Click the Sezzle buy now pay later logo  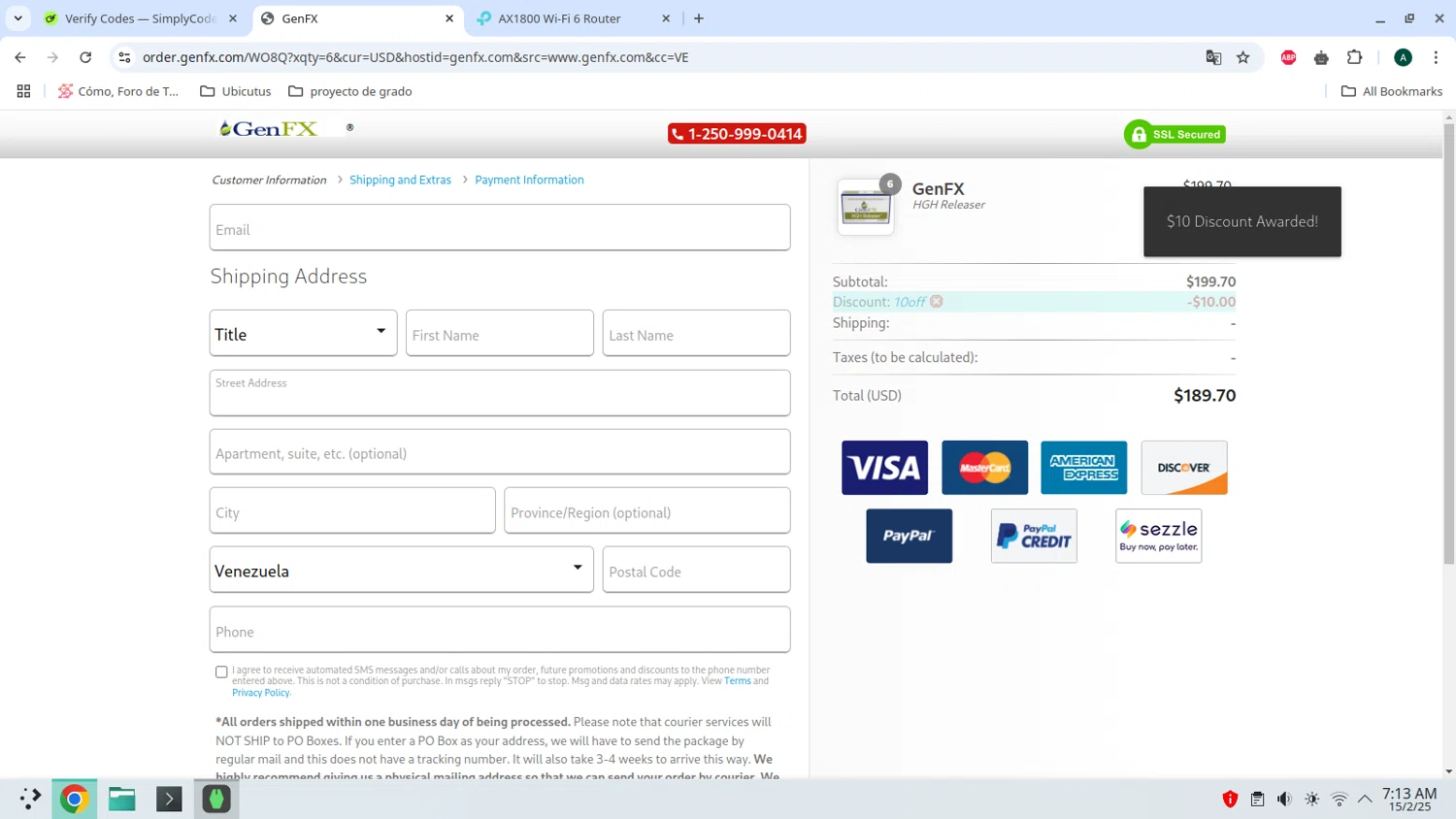[x=1159, y=536]
